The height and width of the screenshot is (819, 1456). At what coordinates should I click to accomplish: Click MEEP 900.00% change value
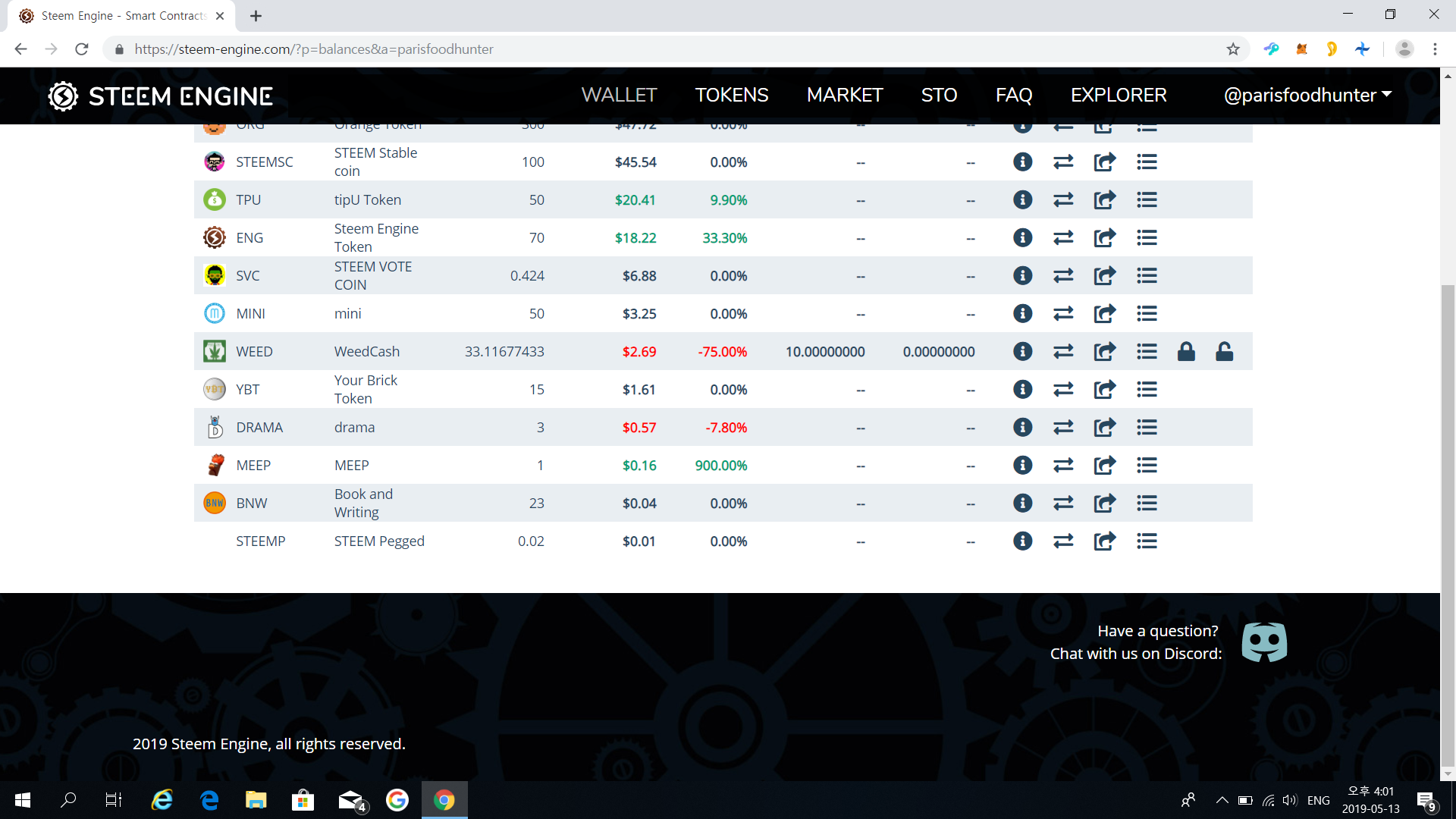[x=721, y=466]
